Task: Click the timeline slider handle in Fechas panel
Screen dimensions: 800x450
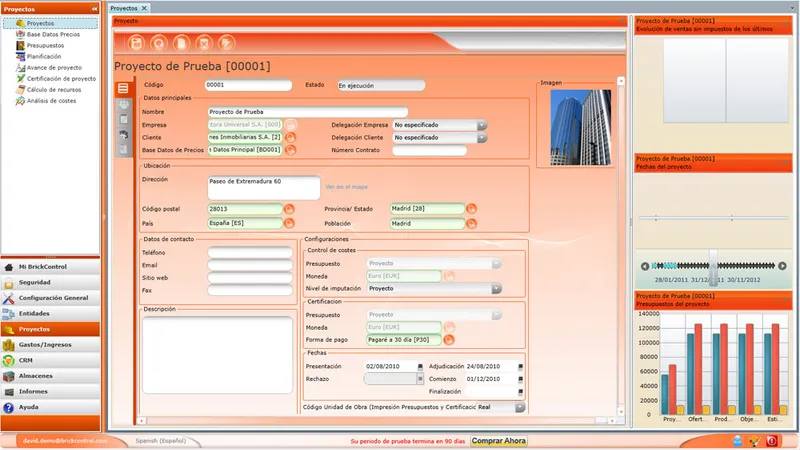Action: (x=713, y=267)
